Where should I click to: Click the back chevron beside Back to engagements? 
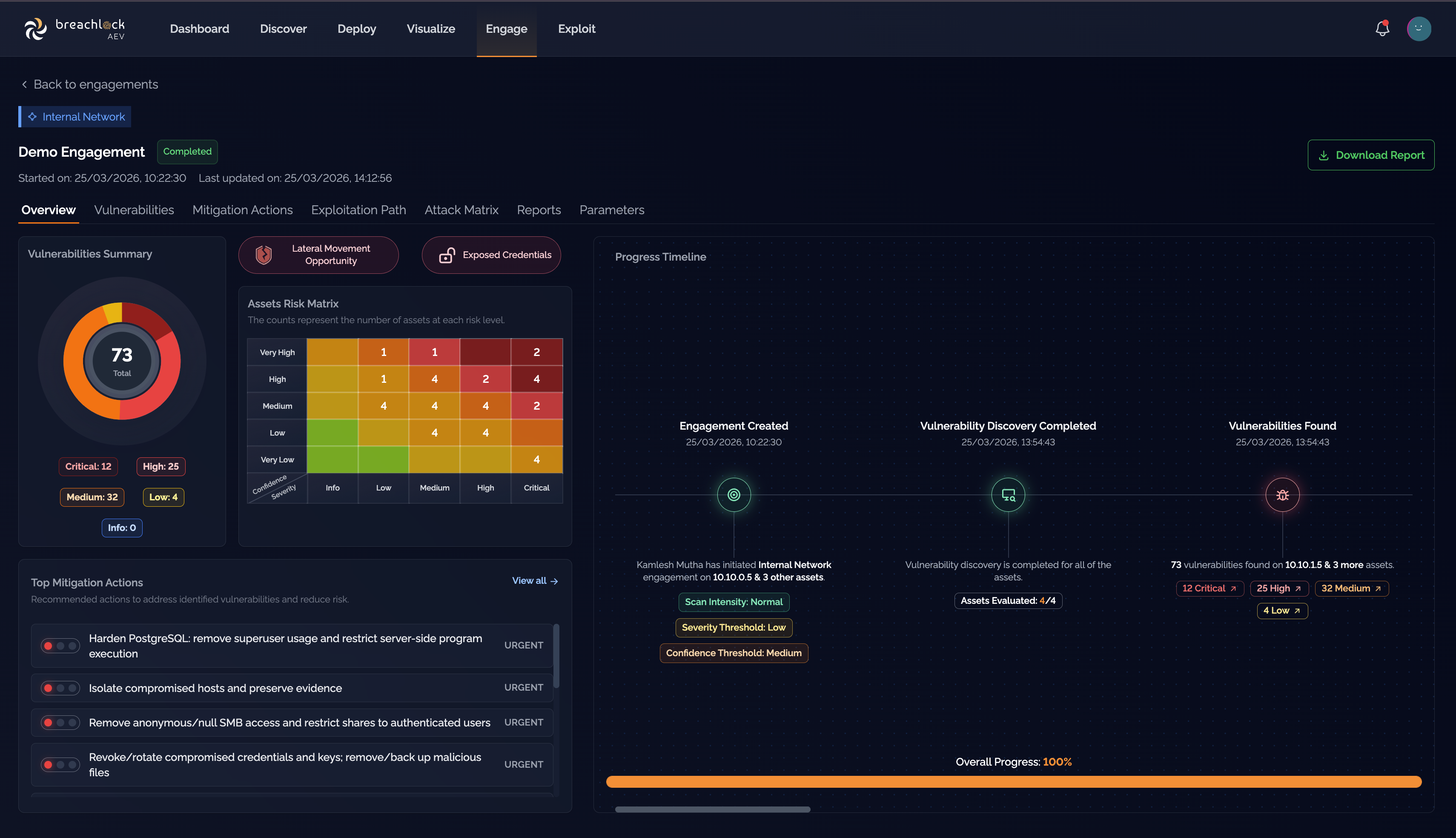[x=24, y=85]
